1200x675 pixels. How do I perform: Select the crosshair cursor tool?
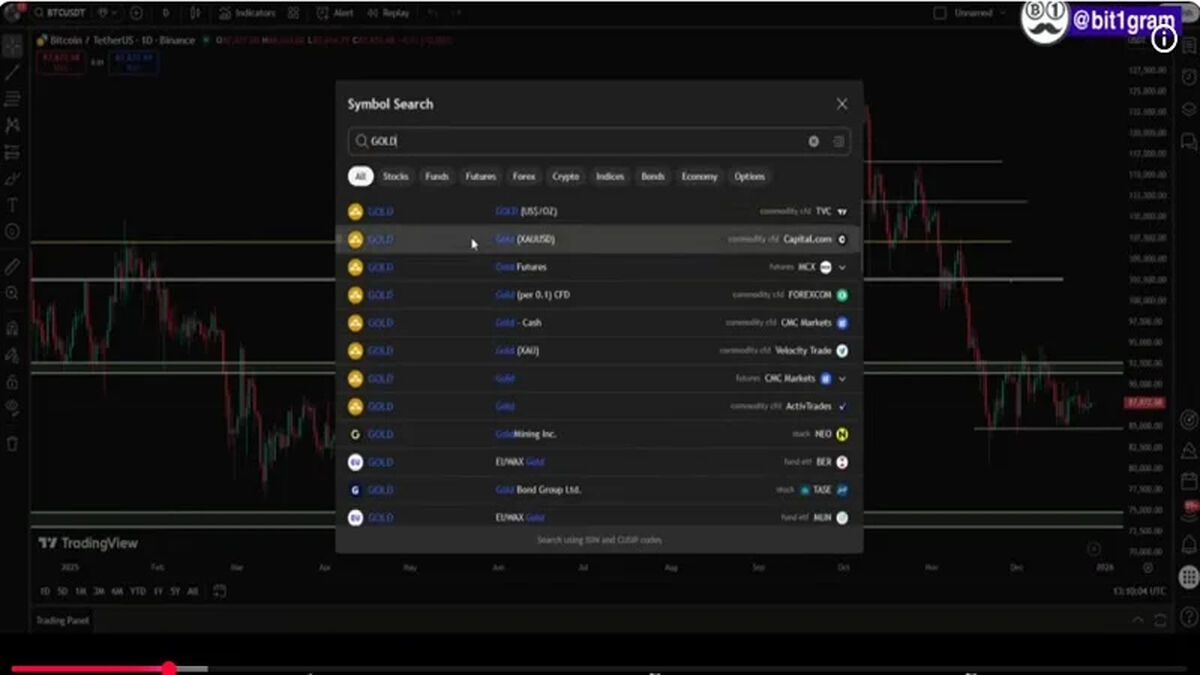point(12,46)
